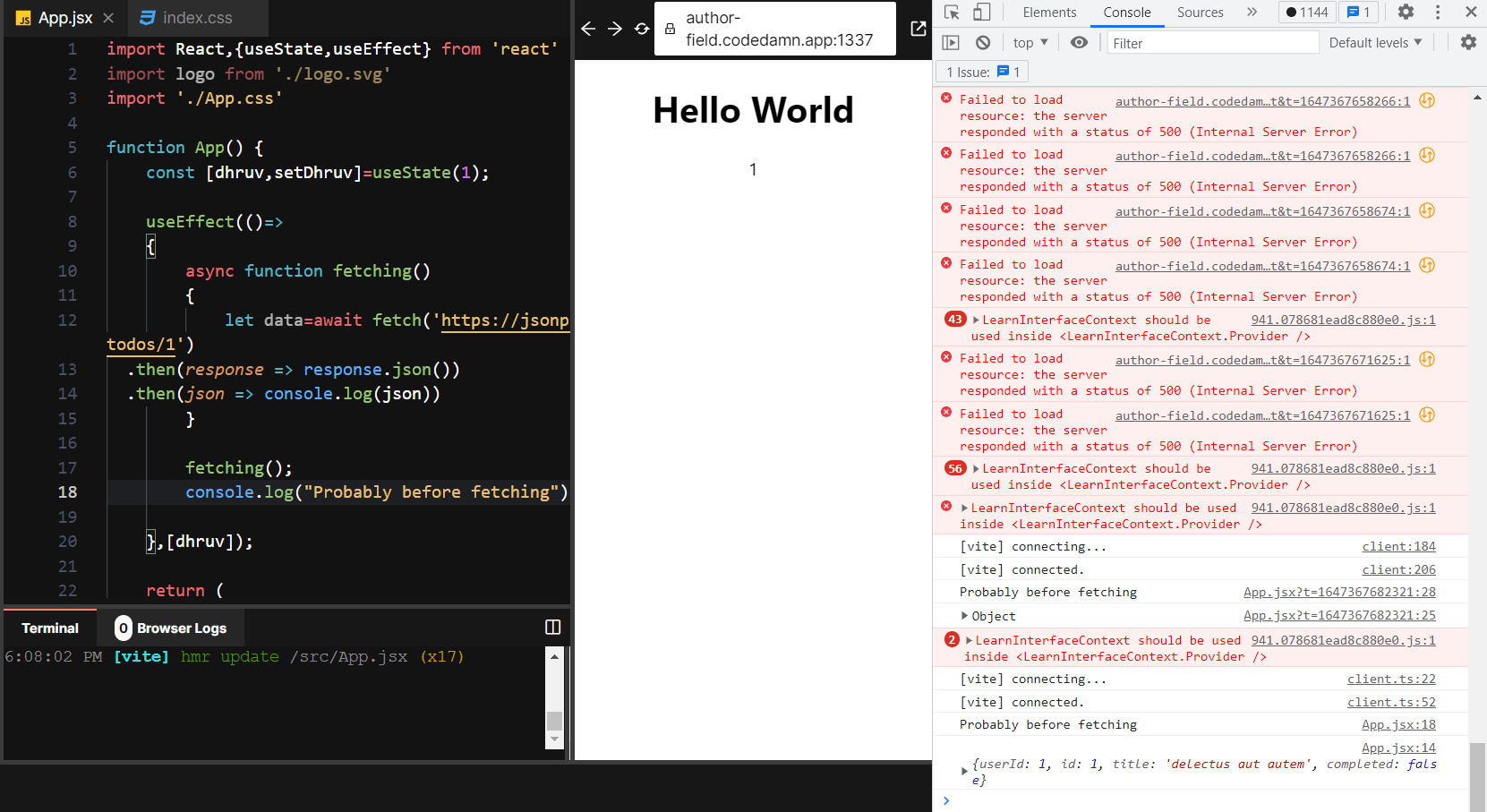Image resolution: width=1487 pixels, height=812 pixels.
Task: Expand the 56-count LearnInterfaceContext error
Action: coord(976,468)
